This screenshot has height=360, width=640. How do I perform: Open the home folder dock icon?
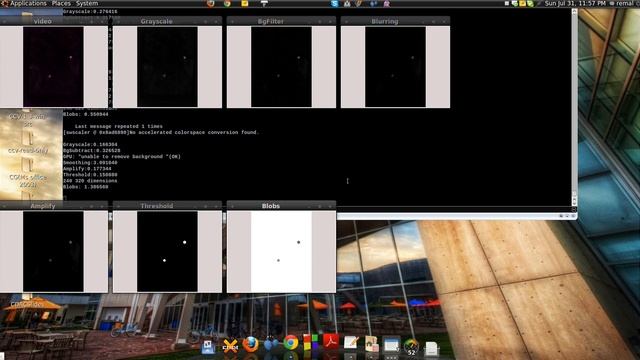point(371,344)
